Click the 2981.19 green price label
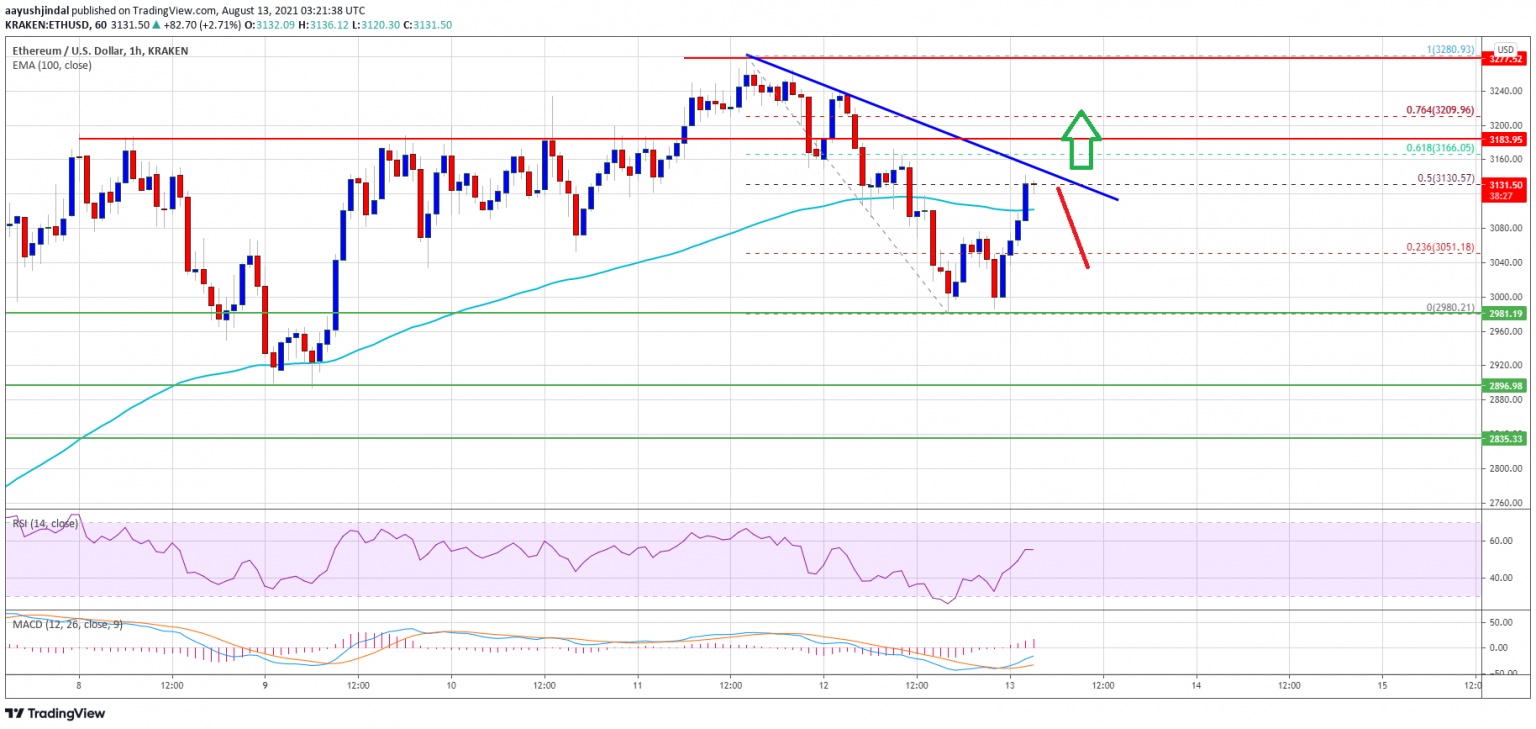The image size is (1536, 729). (1504, 313)
